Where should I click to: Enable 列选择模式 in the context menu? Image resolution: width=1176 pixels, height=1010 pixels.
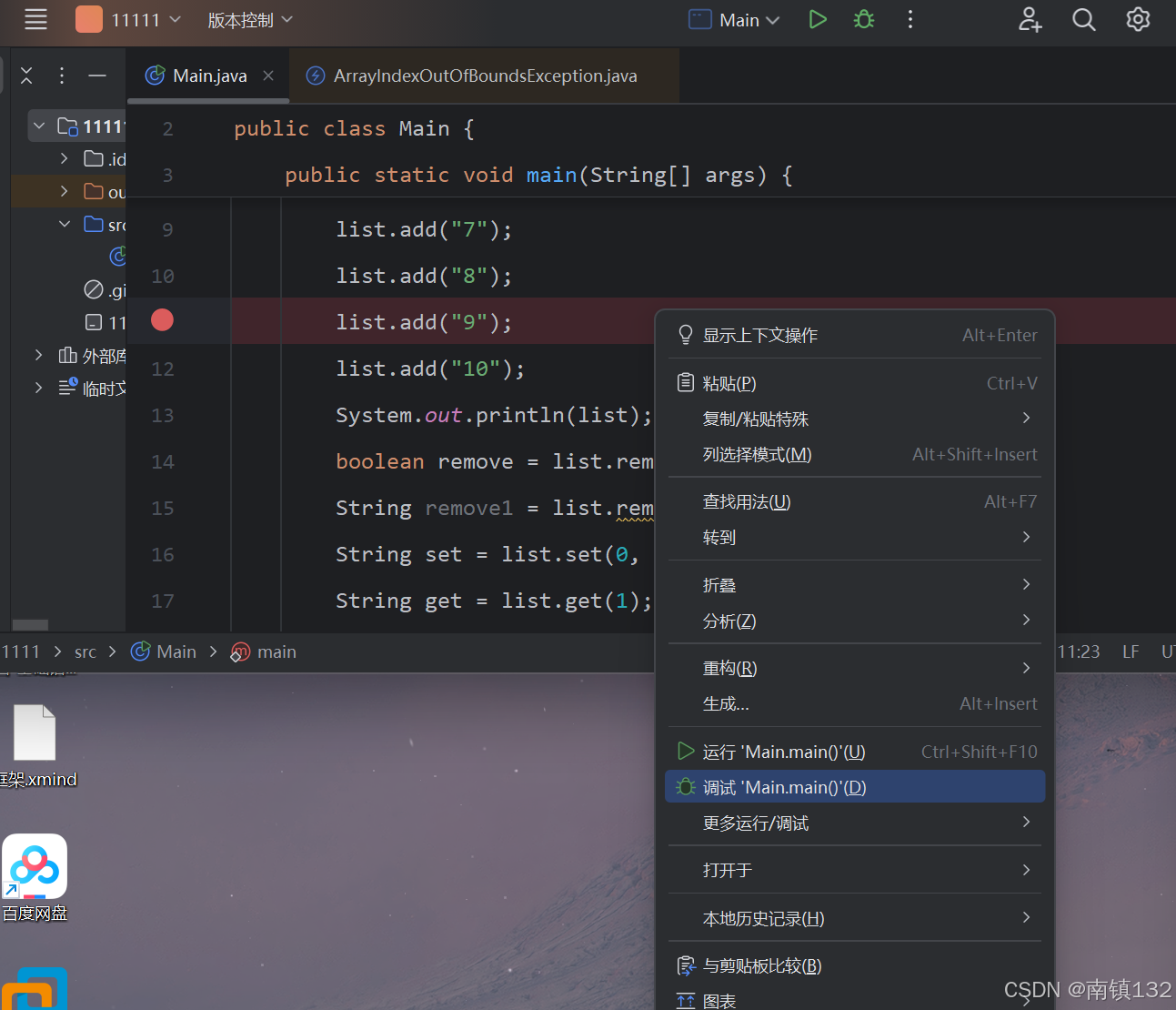[x=756, y=454]
